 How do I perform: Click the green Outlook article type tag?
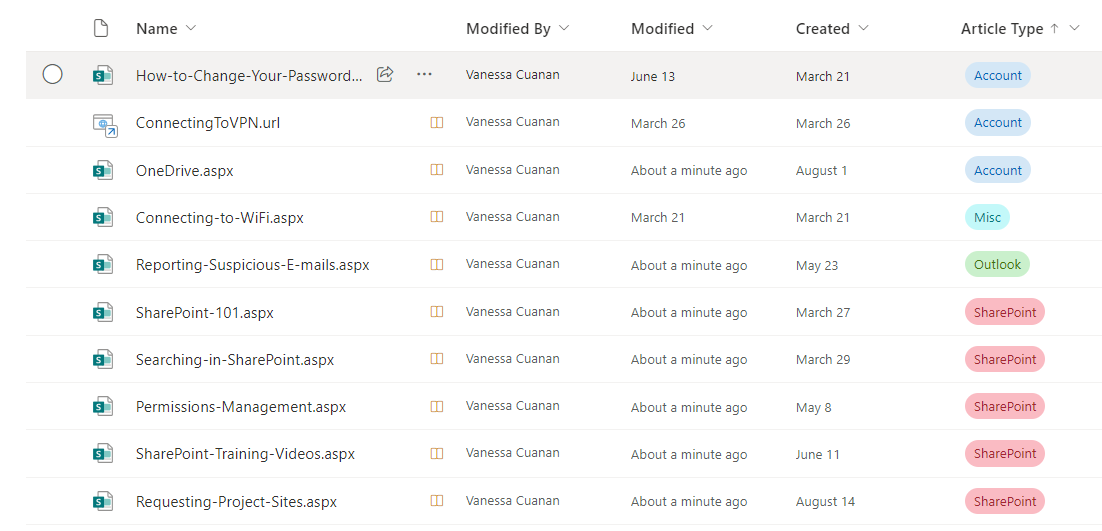(997, 265)
